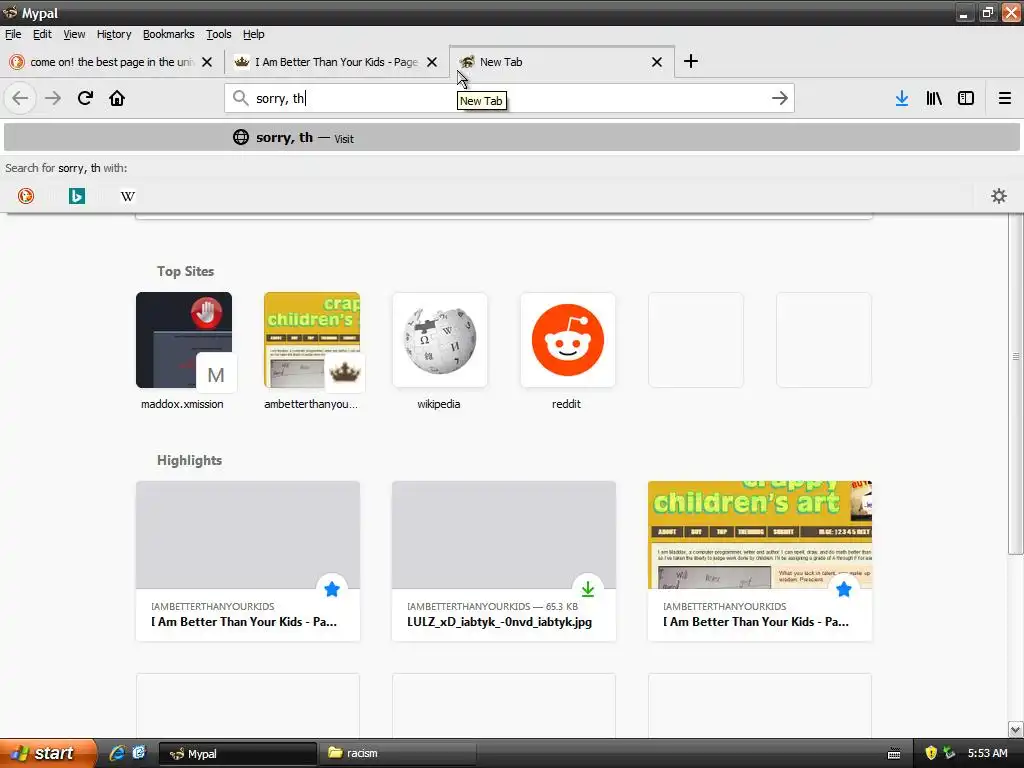Click the fifth empty top site tile
Screen dimensions: 1024x768
(x=696, y=340)
